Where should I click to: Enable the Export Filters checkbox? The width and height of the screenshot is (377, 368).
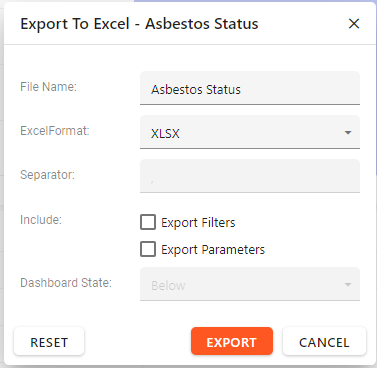148,222
